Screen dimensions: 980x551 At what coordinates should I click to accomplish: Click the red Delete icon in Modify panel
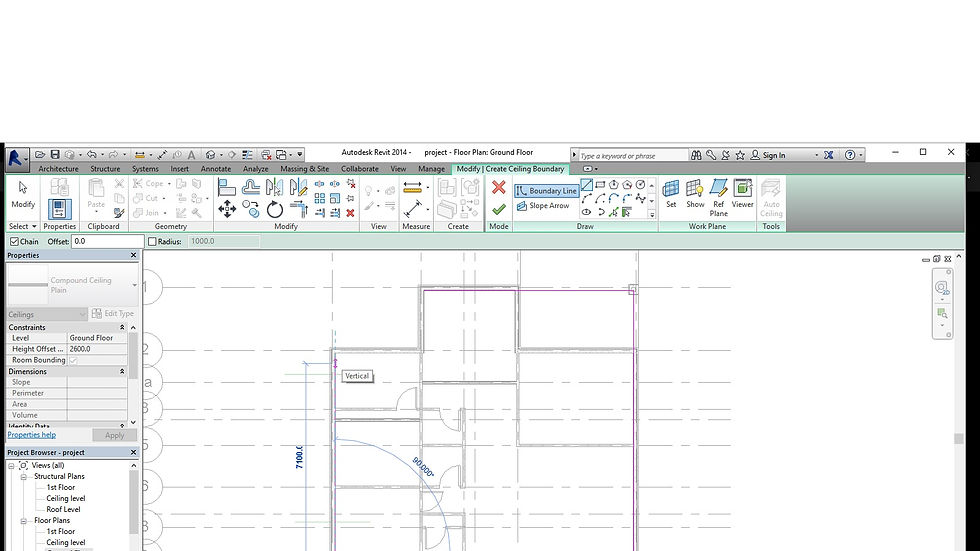351,213
